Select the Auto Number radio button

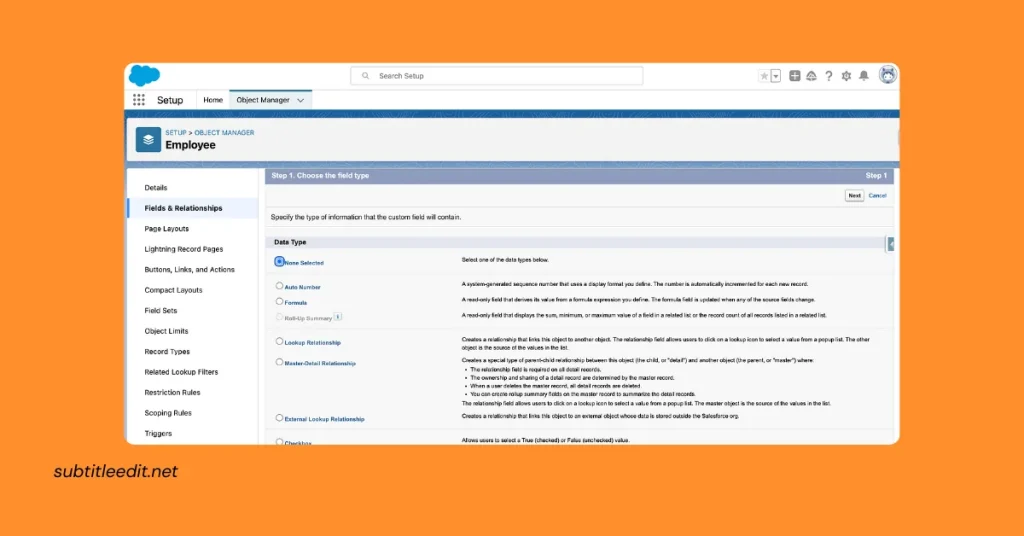(279, 286)
